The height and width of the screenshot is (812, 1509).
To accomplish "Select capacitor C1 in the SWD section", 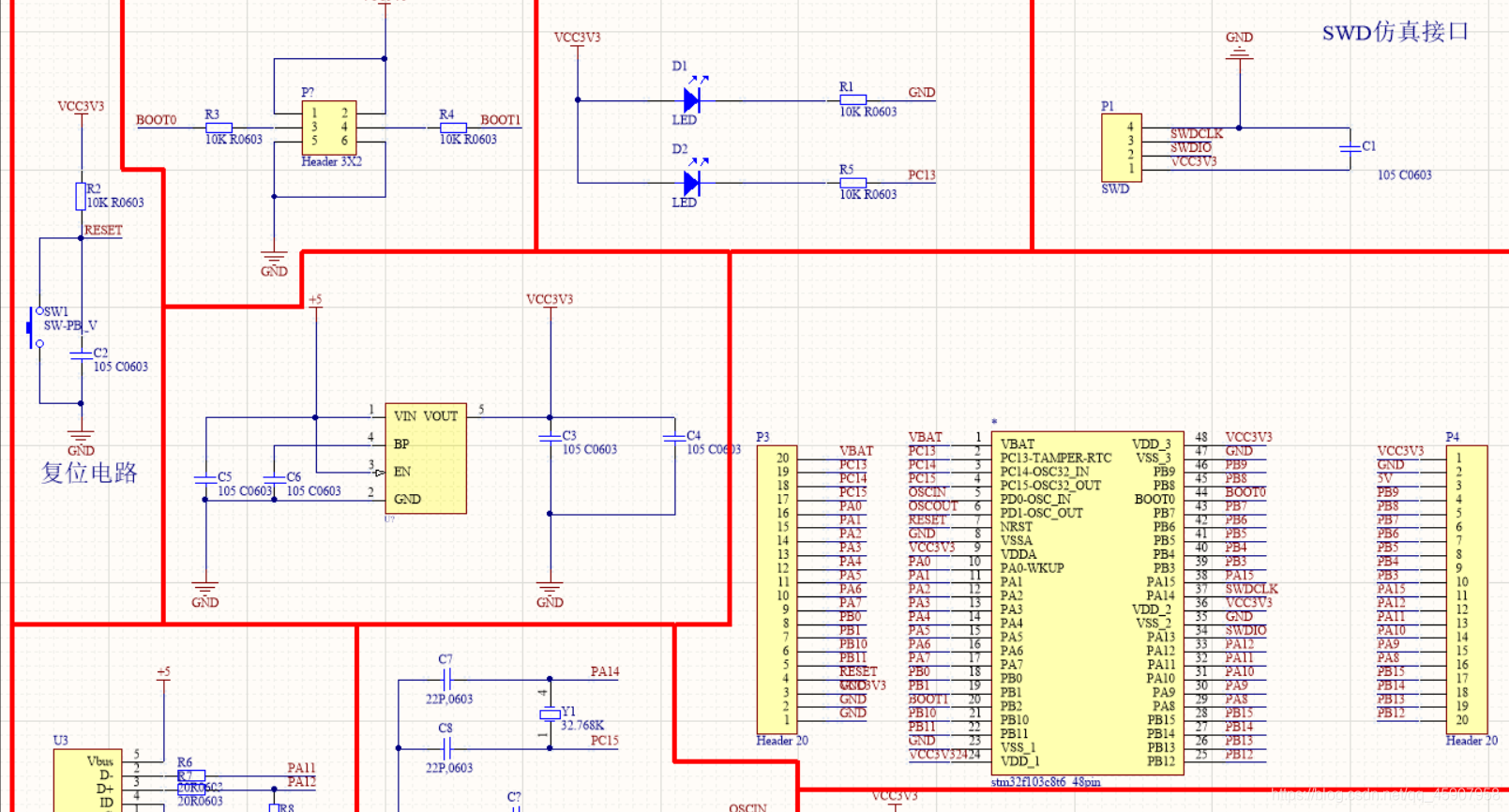I will (1350, 148).
